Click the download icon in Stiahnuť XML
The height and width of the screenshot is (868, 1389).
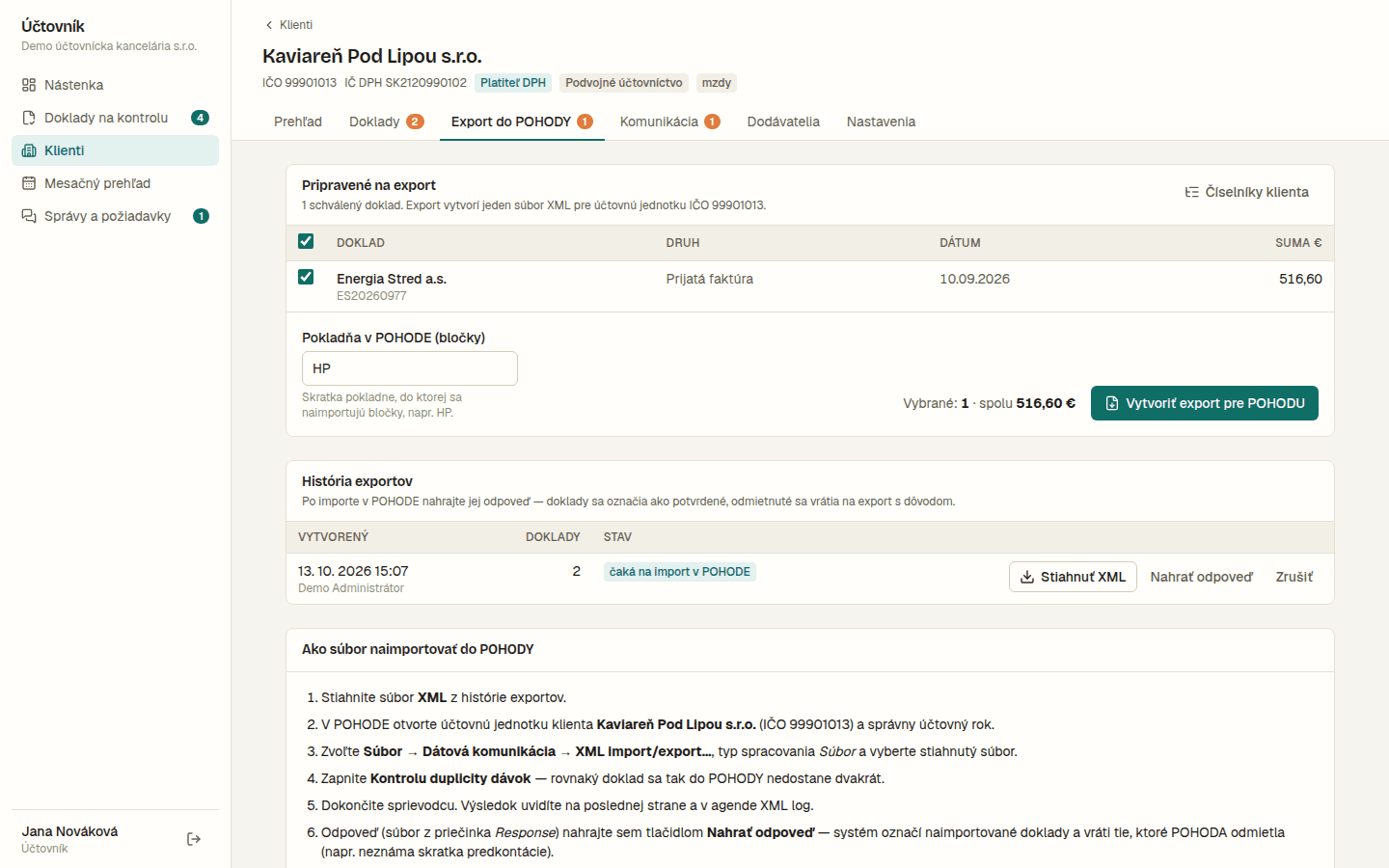click(x=1027, y=577)
